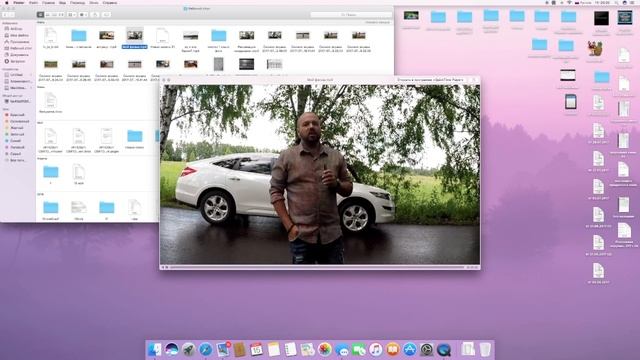Open Mail icon with red badge
640x360 pixels.
coord(223,349)
